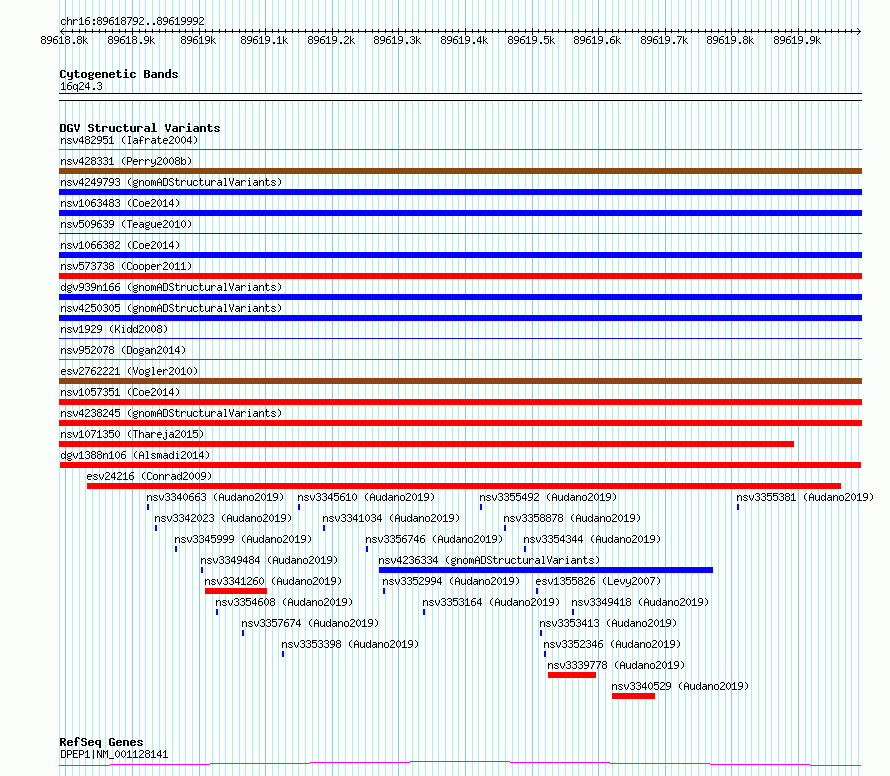Open variant nsv3354344 (Audano2019)
Screen dimensions: 890x776
592,539
